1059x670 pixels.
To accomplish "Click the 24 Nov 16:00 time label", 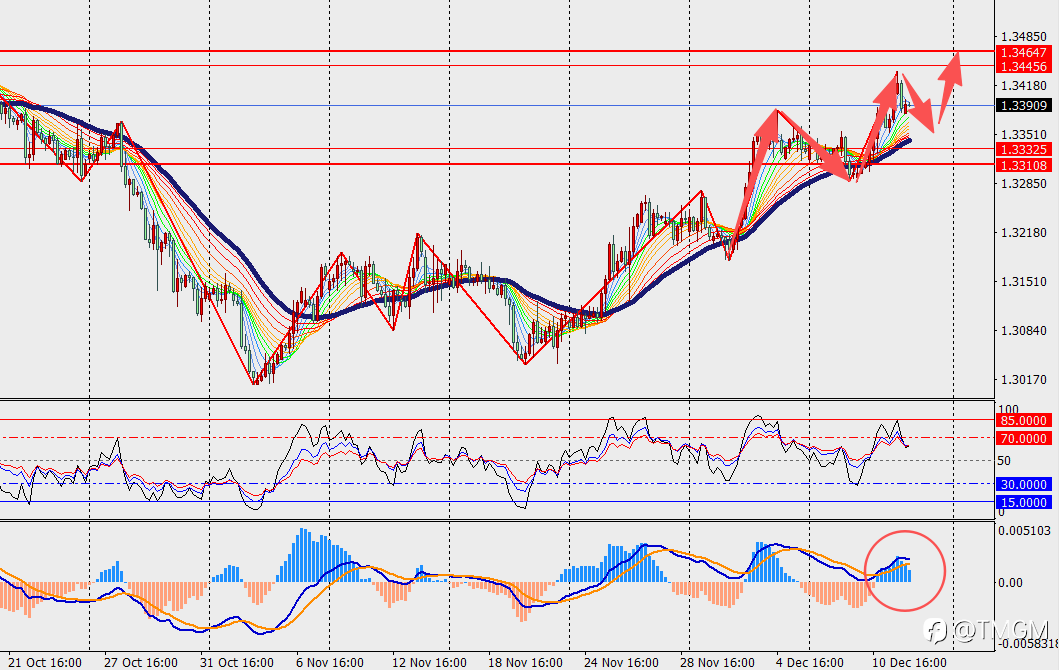I will click(x=621, y=662).
